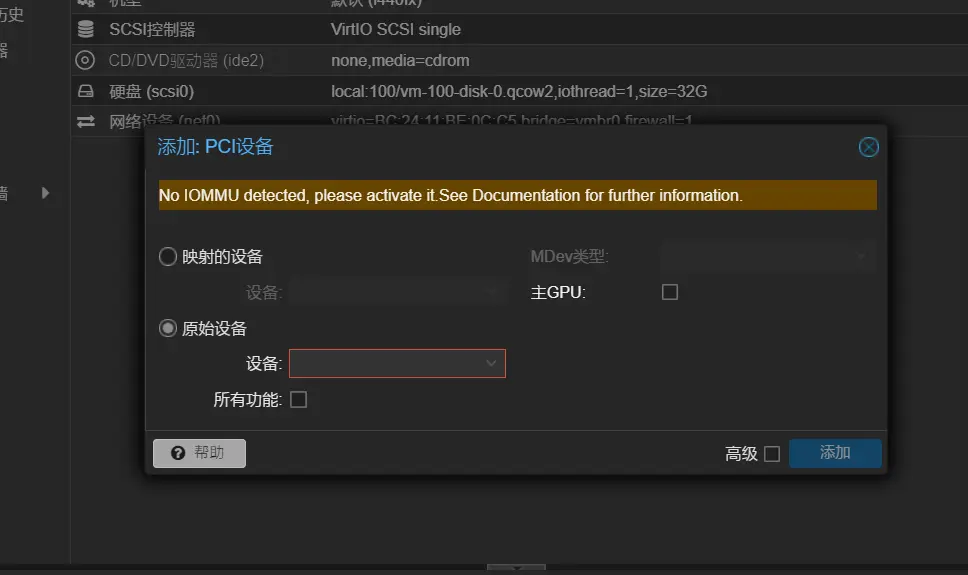The height and width of the screenshot is (575, 968).
Task: Click the network device arrows icon
Action: click(x=86, y=121)
